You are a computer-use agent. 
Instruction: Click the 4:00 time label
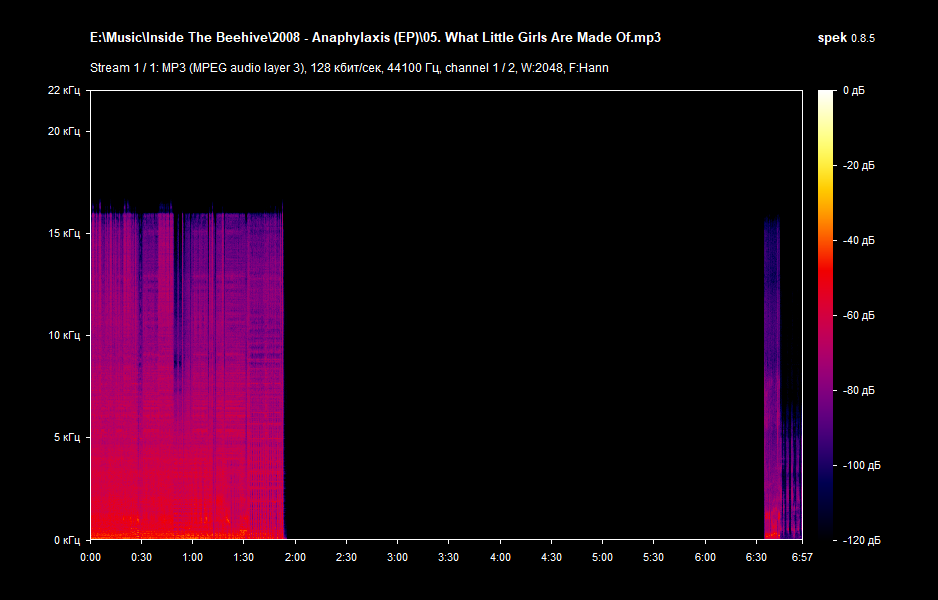[500, 558]
